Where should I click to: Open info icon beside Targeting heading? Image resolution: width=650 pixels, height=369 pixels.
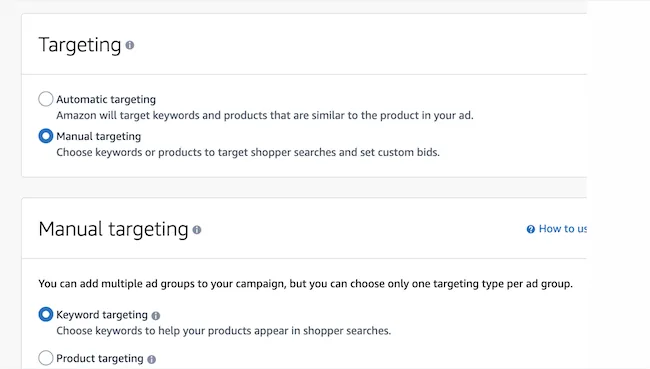(130, 45)
